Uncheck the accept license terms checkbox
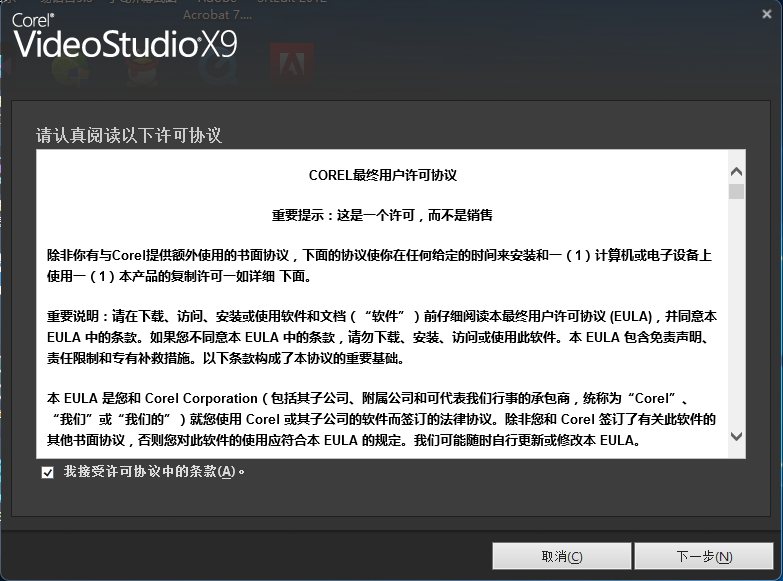 pyautogui.click(x=47, y=472)
